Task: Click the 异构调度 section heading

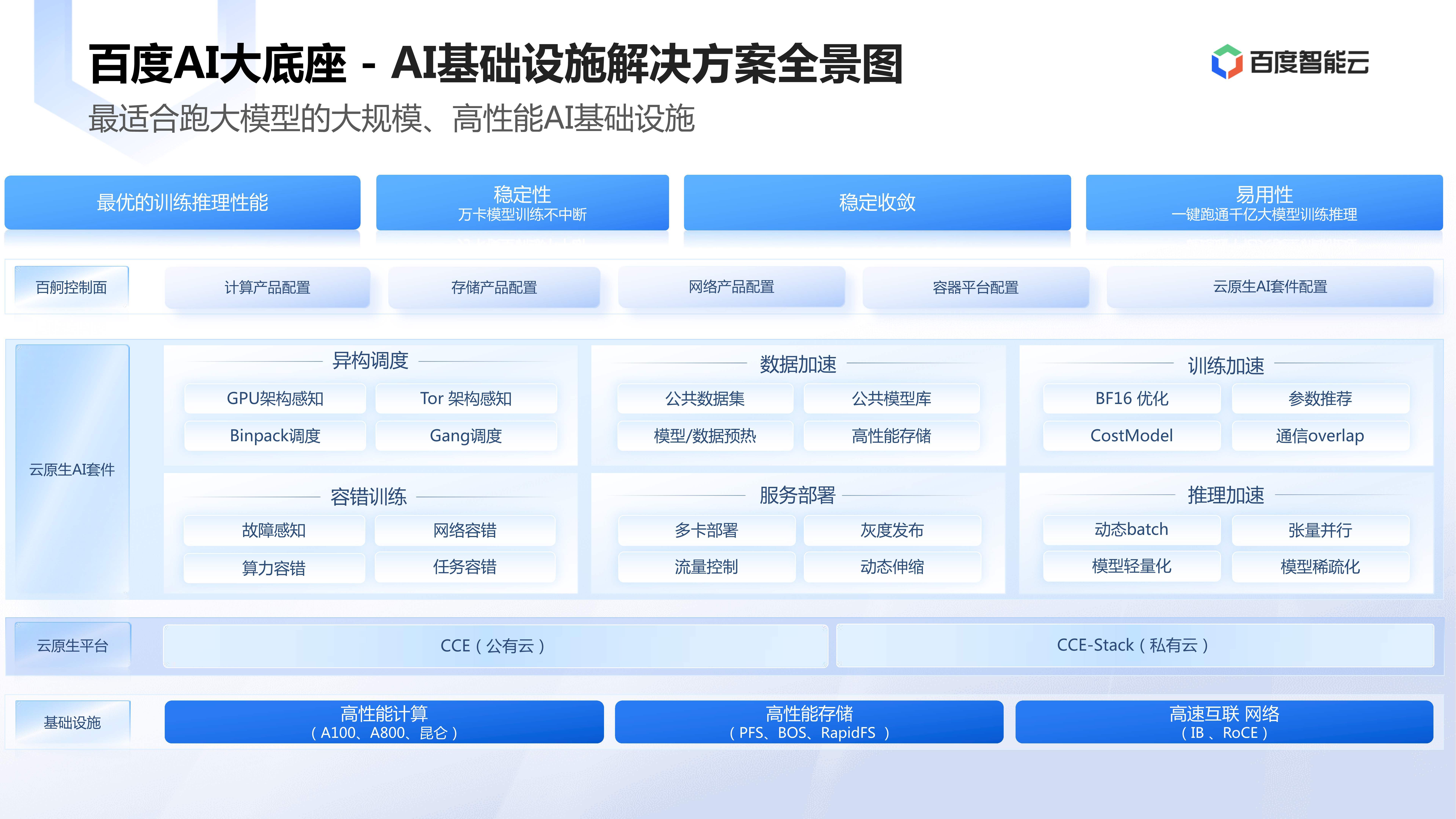Action: [370, 361]
